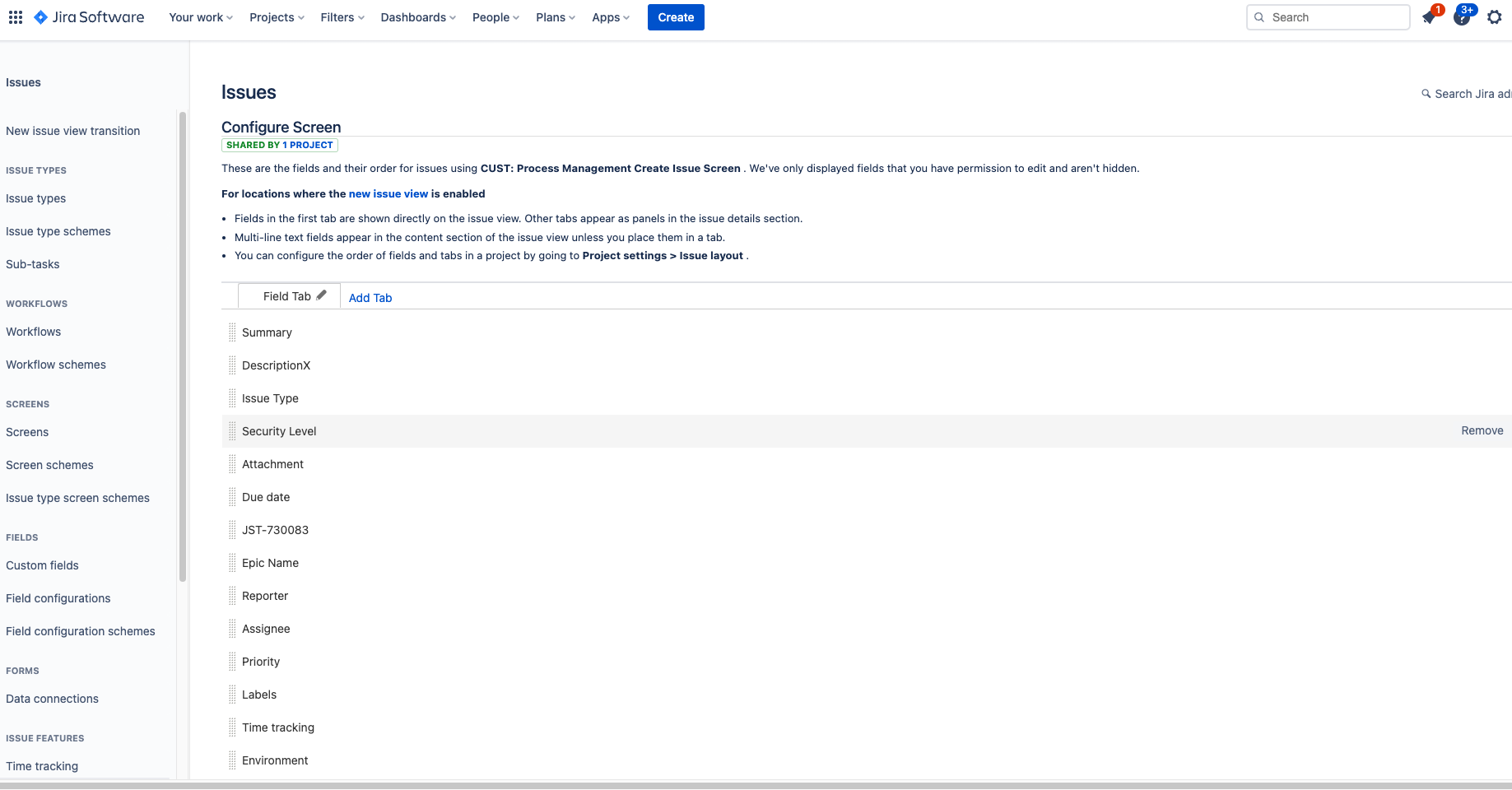Click the drag handle for Due date field
Viewport: 1512px width, 790px height.
232,497
